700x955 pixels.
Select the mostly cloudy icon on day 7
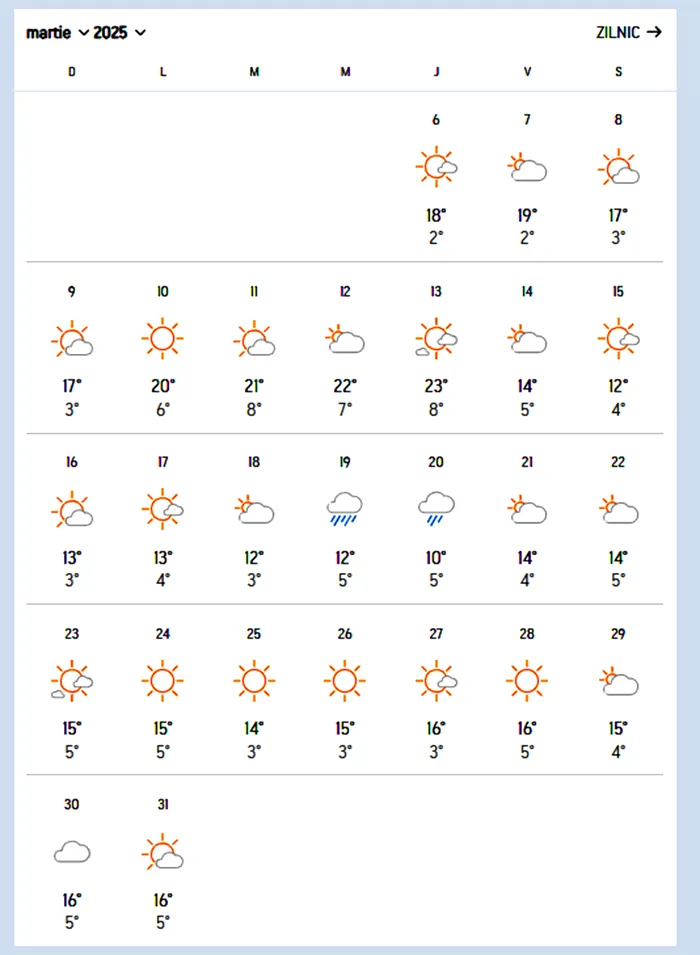pos(527,167)
